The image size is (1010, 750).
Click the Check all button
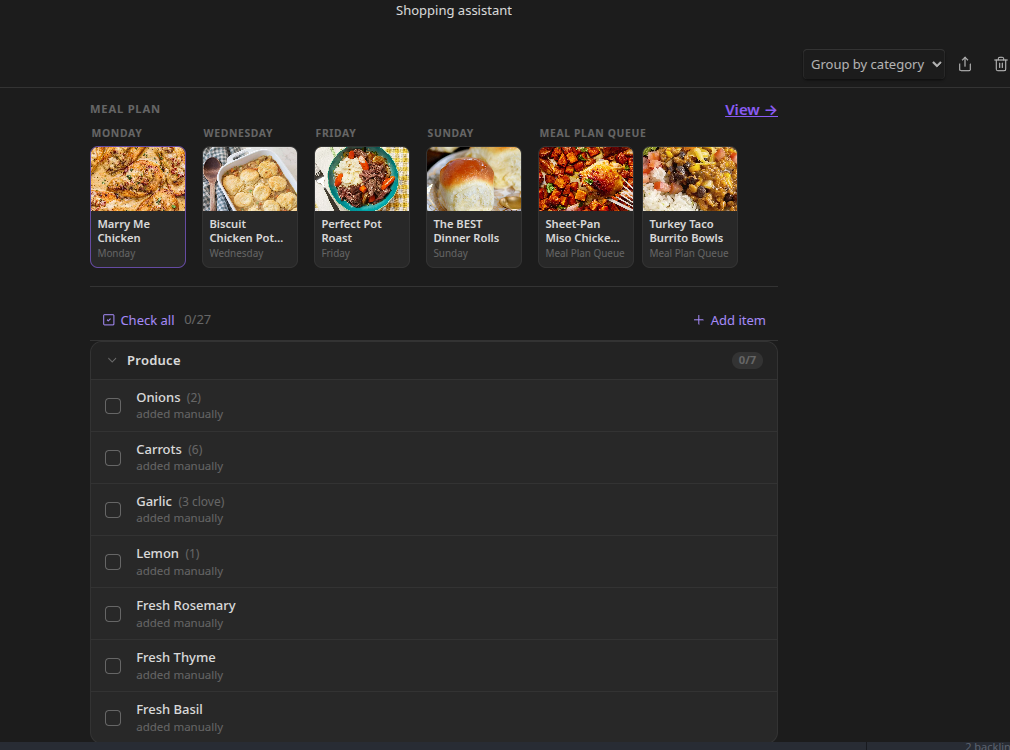(x=138, y=320)
